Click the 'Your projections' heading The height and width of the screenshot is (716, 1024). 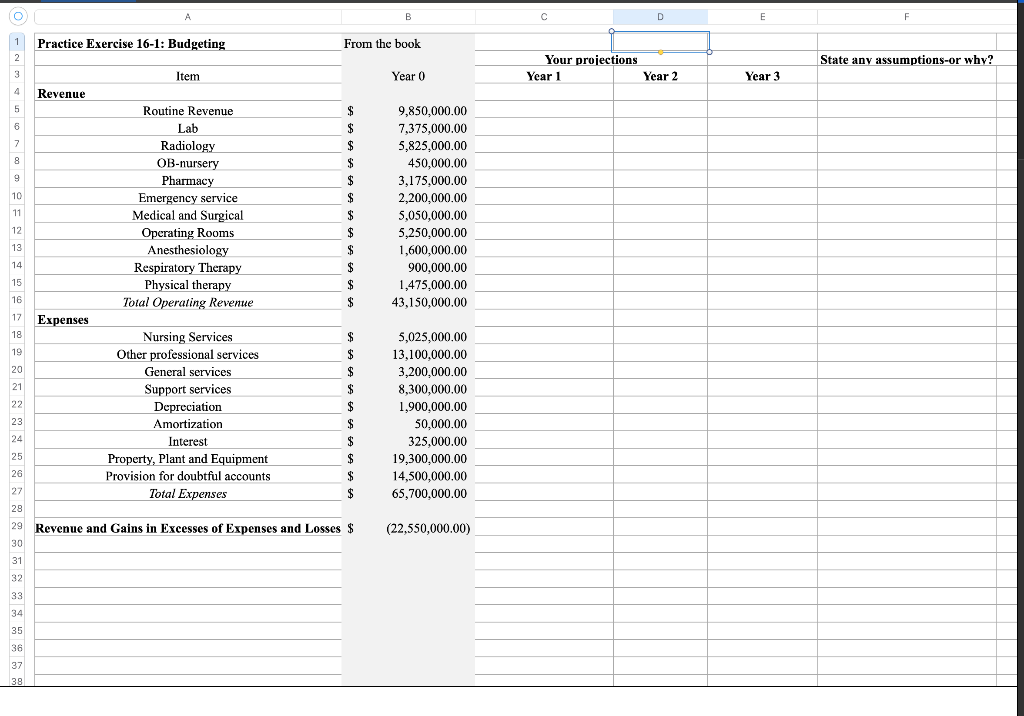click(x=591, y=59)
